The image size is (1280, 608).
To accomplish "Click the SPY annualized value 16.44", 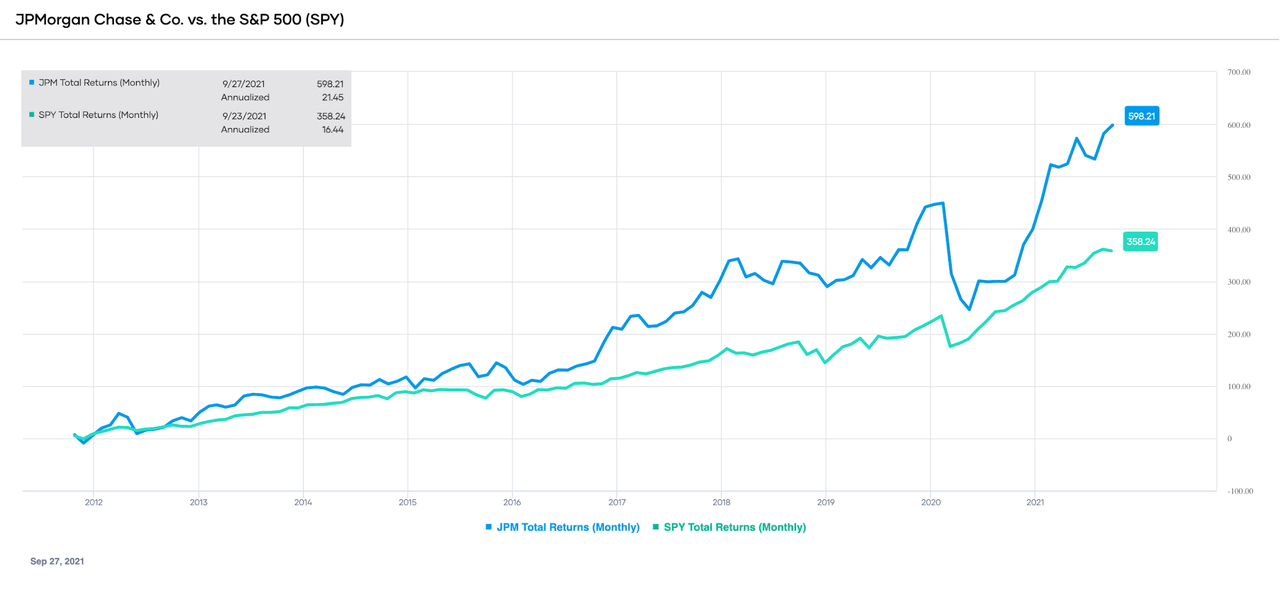I will pos(333,130).
